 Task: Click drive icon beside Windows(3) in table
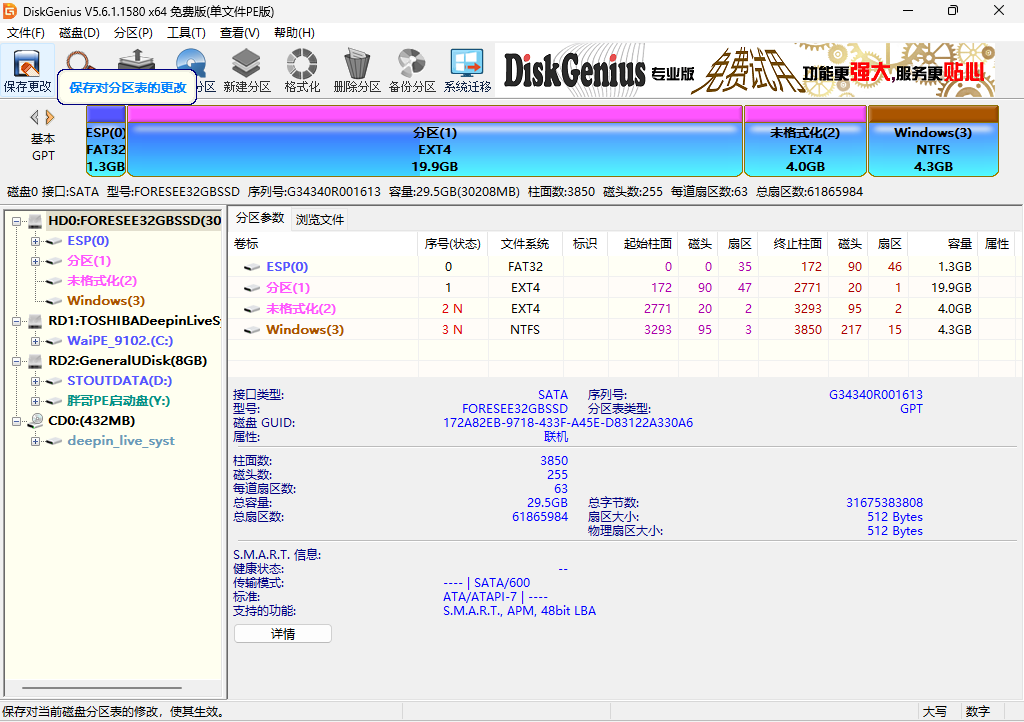[x=251, y=330]
